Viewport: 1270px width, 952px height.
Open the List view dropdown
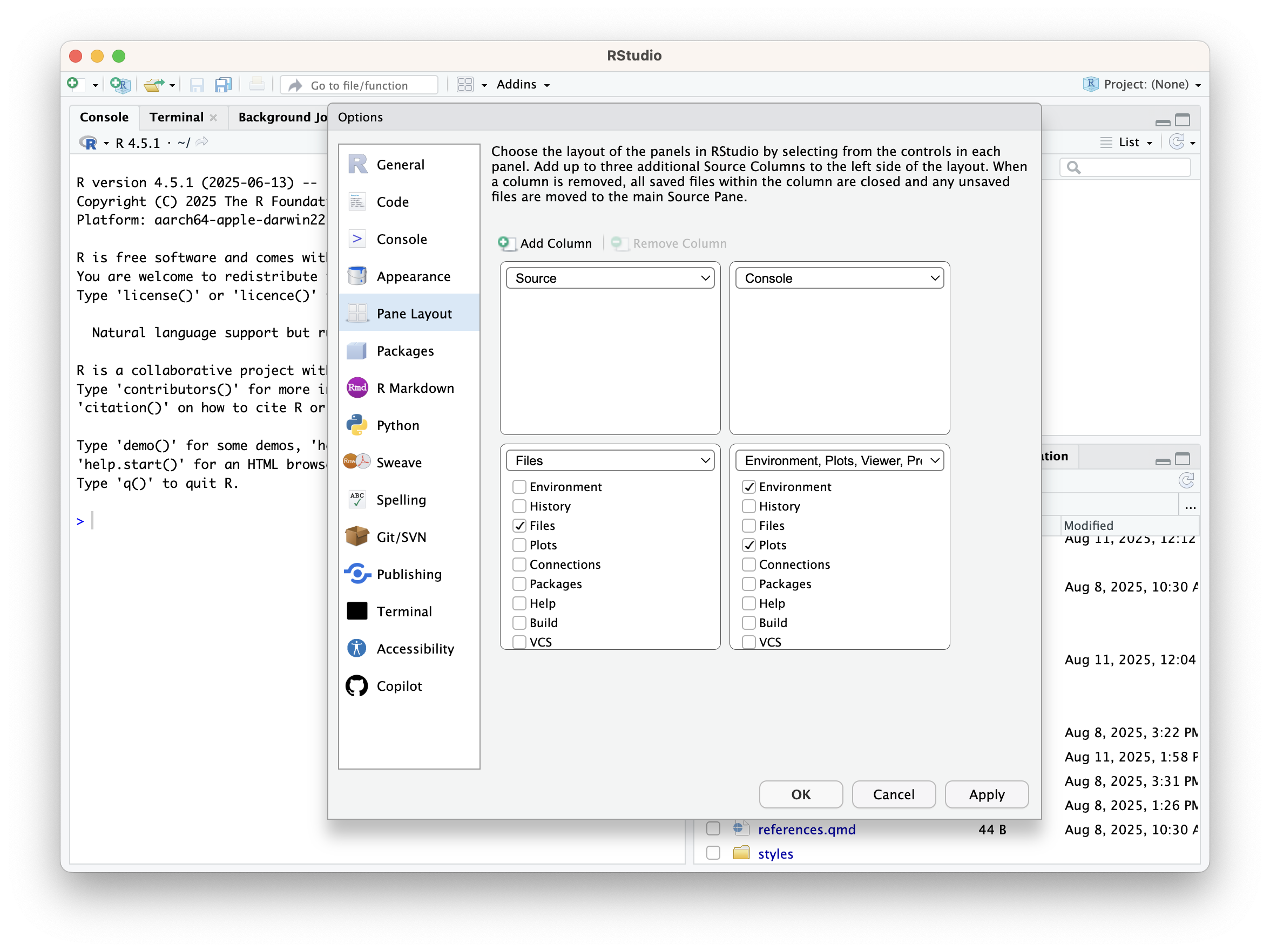1126,142
